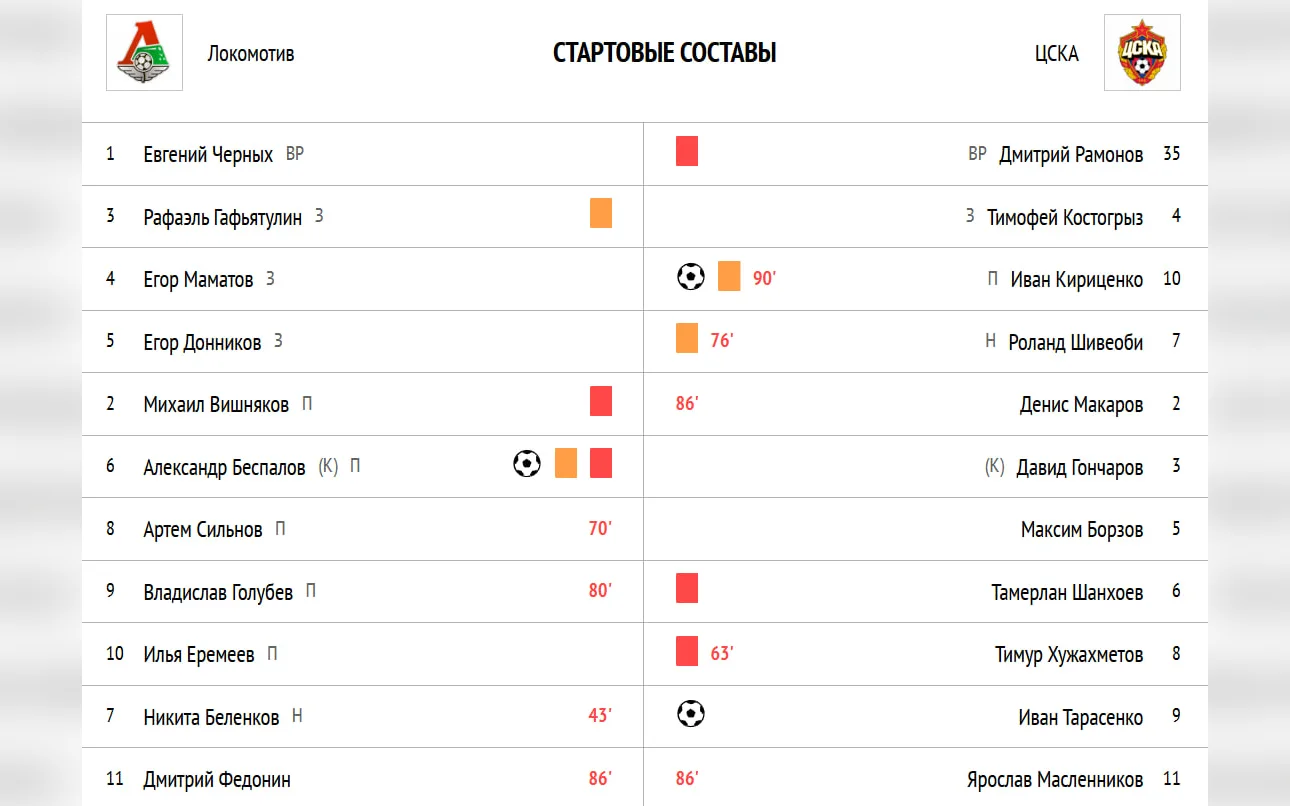The width and height of the screenshot is (1290, 806).
Task: Click red card in Михаил Вишняков row
Action: click(x=601, y=402)
